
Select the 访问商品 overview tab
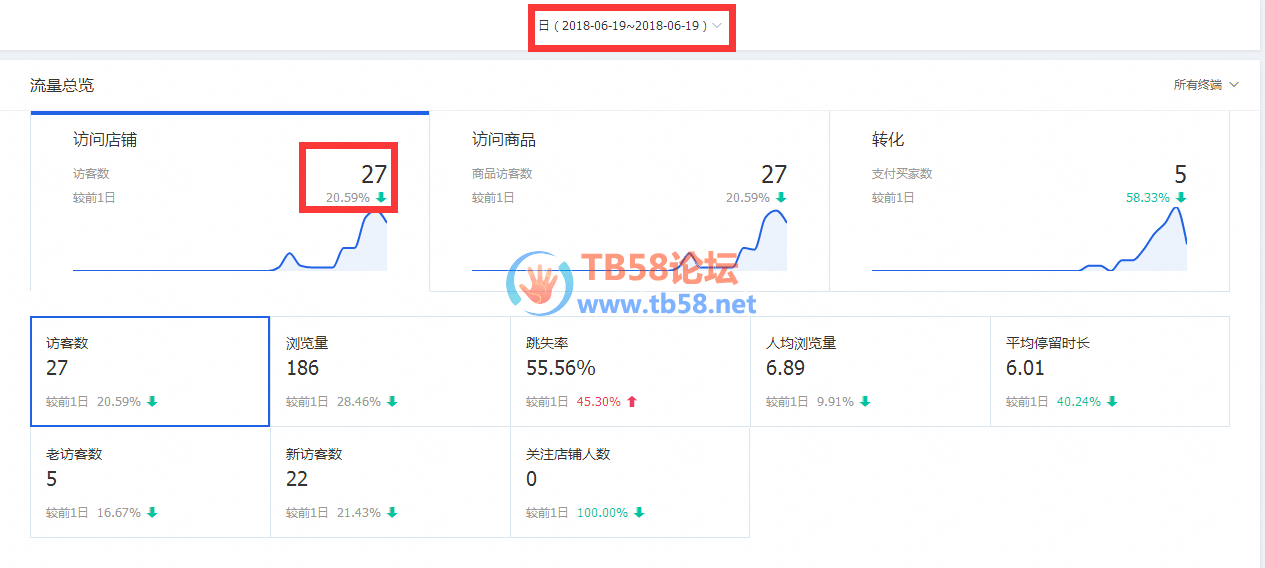(629, 201)
